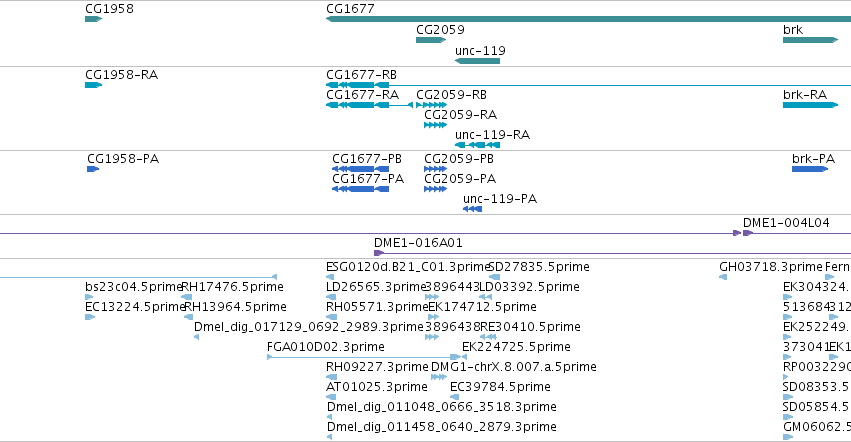Viewport: 851px width, 442px height.
Task: Select the CG1677 gene label
Action: click(x=350, y=9)
